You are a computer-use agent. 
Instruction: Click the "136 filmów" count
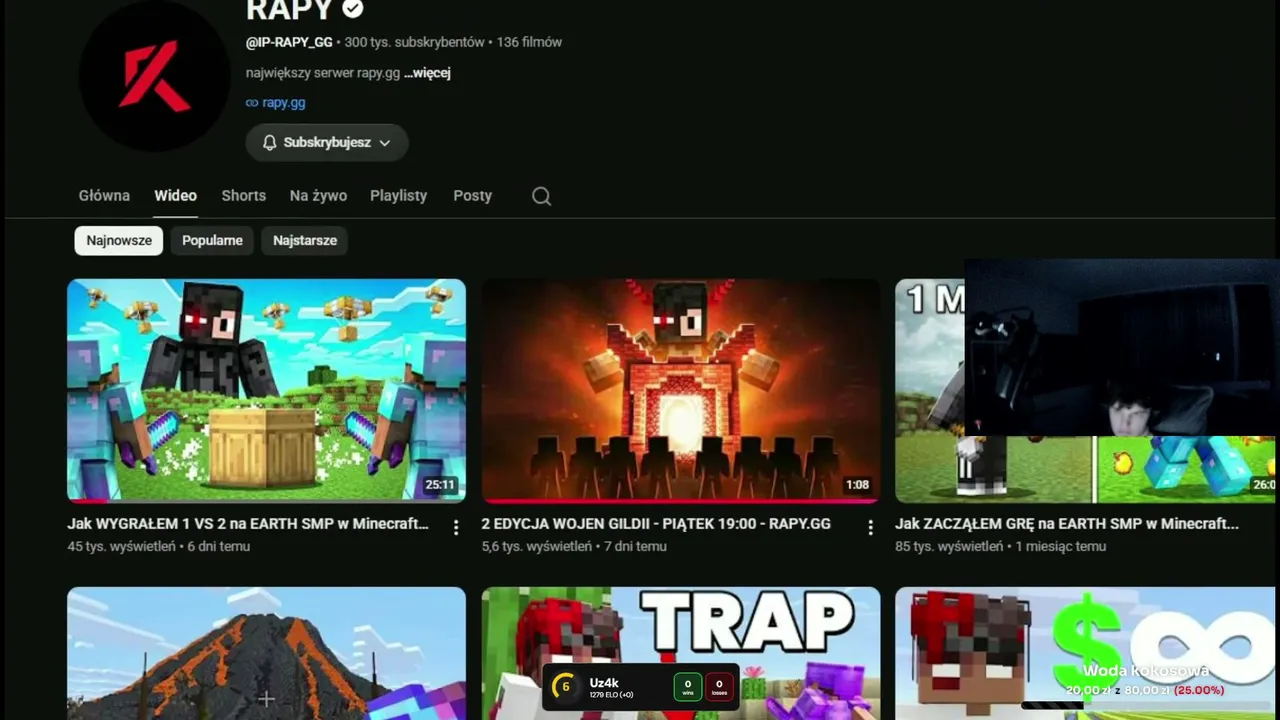(x=529, y=43)
